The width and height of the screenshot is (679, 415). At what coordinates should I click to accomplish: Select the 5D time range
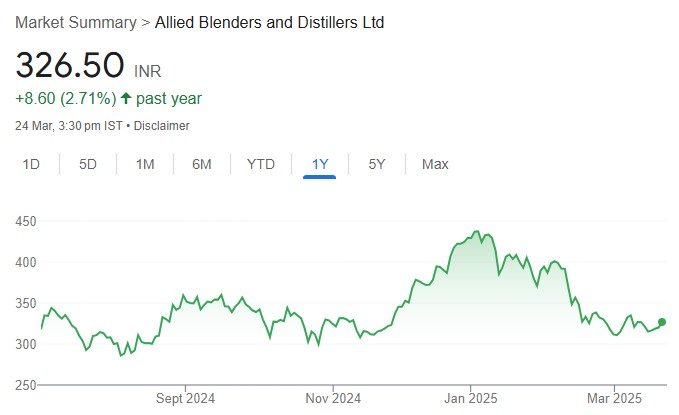pos(88,164)
